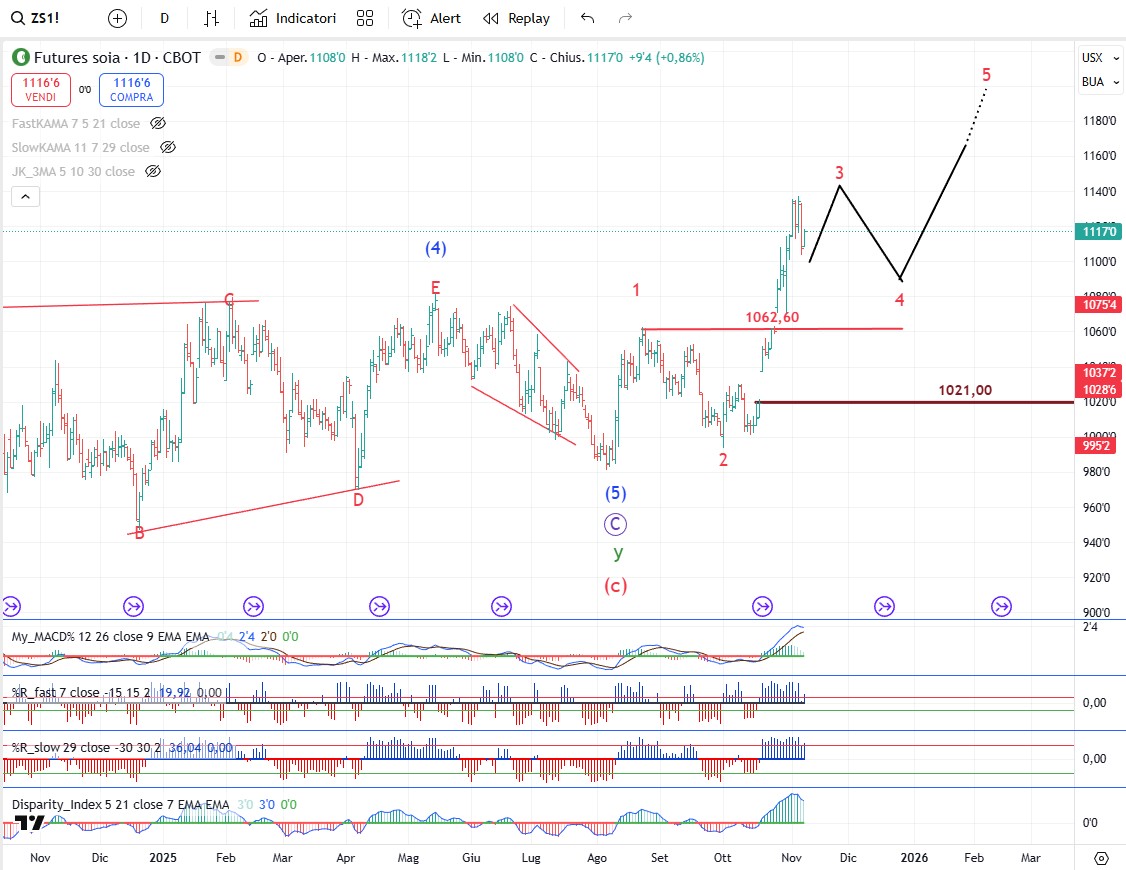Click the green symbol logo icon

(x=21, y=57)
